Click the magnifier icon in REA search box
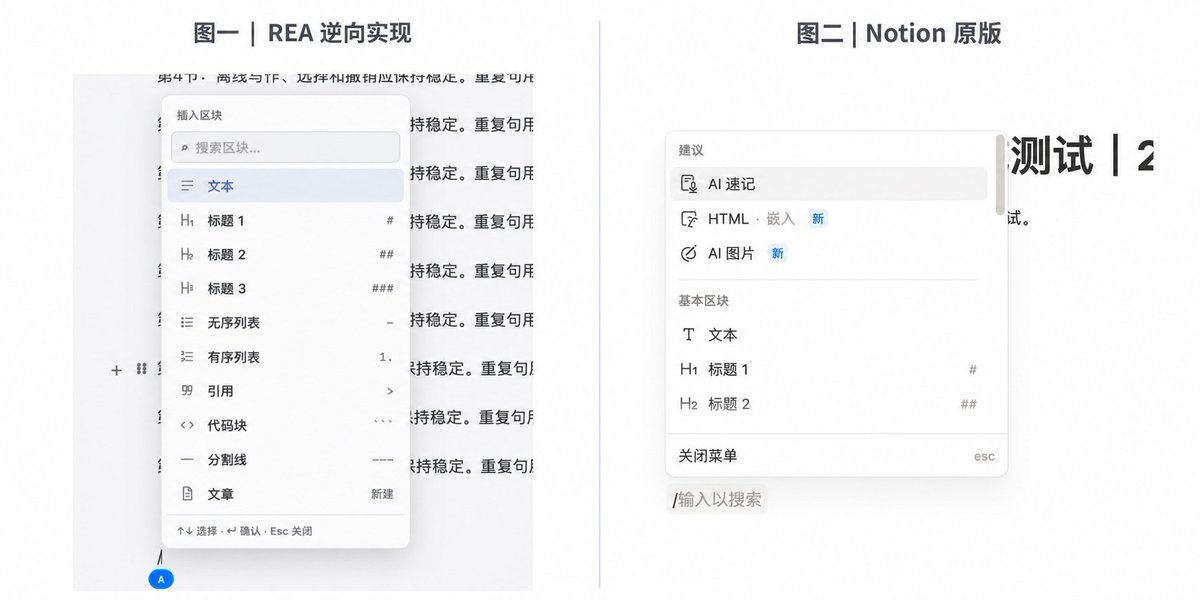Image resolution: width=1200 pixels, height=600 pixels. (184, 148)
